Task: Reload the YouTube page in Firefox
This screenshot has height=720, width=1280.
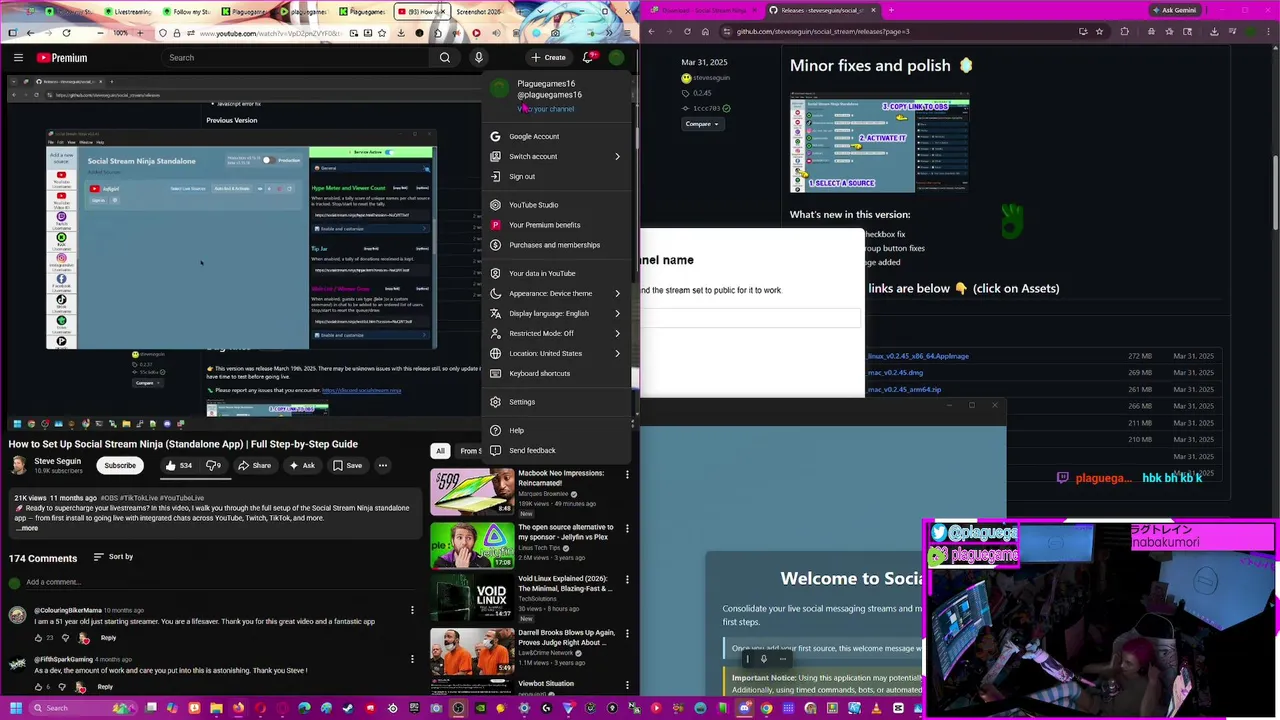Action: (66, 33)
